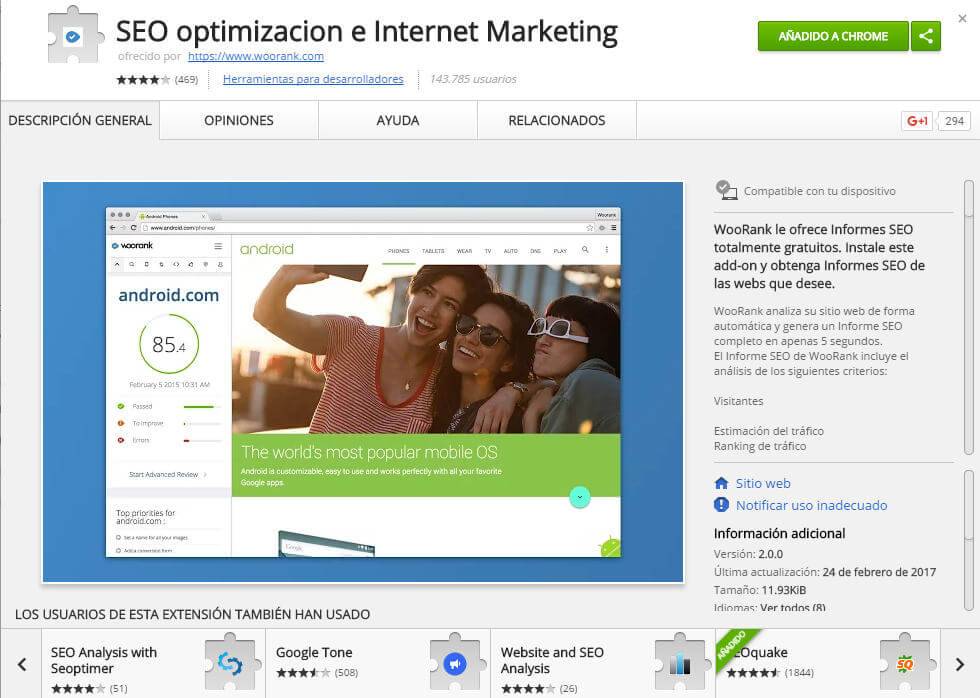Open the woorank.com developer link
Screen dimensions: 980x698
(256, 56)
